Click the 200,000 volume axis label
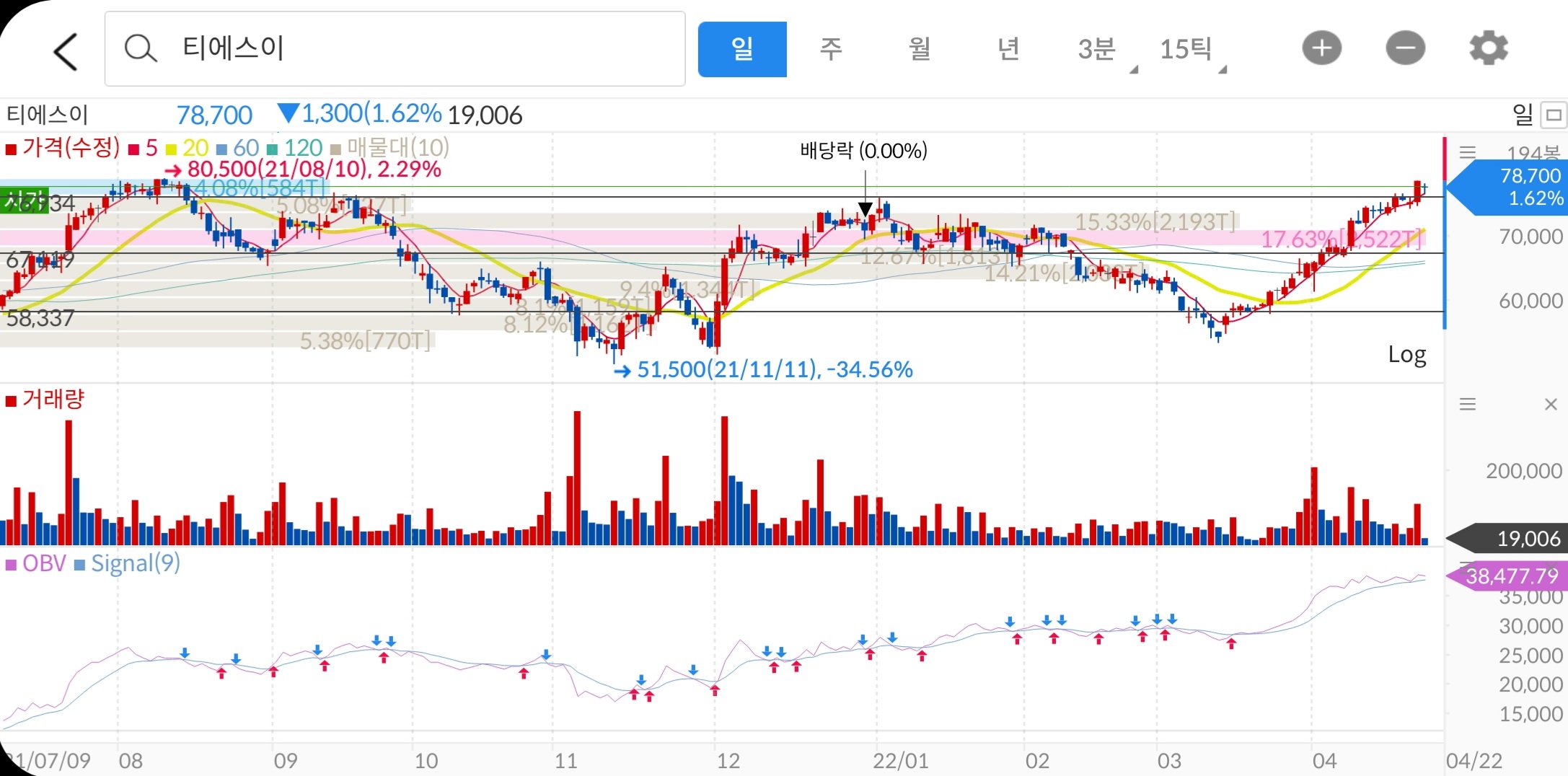The height and width of the screenshot is (776, 1568). pos(1524,471)
